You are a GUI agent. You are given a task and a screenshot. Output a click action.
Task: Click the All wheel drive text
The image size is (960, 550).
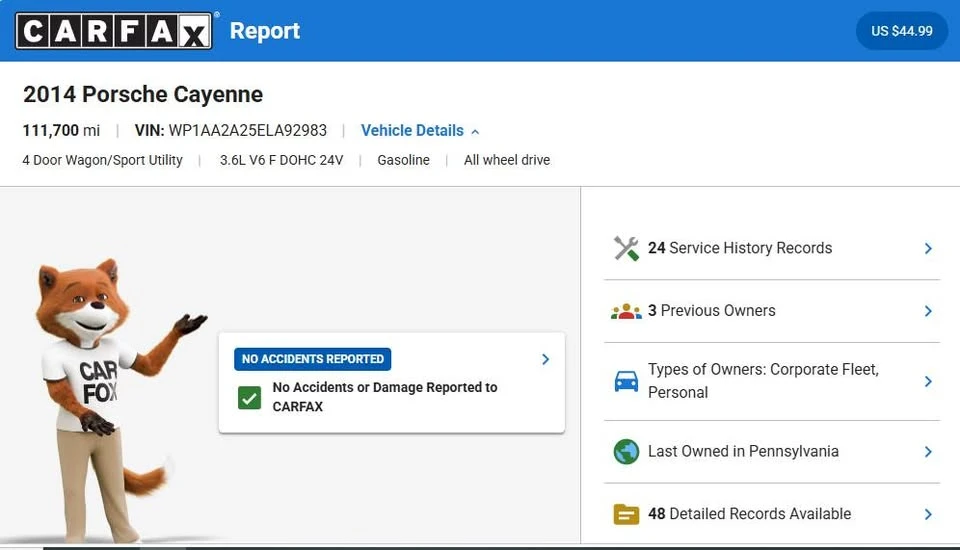[x=507, y=160]
